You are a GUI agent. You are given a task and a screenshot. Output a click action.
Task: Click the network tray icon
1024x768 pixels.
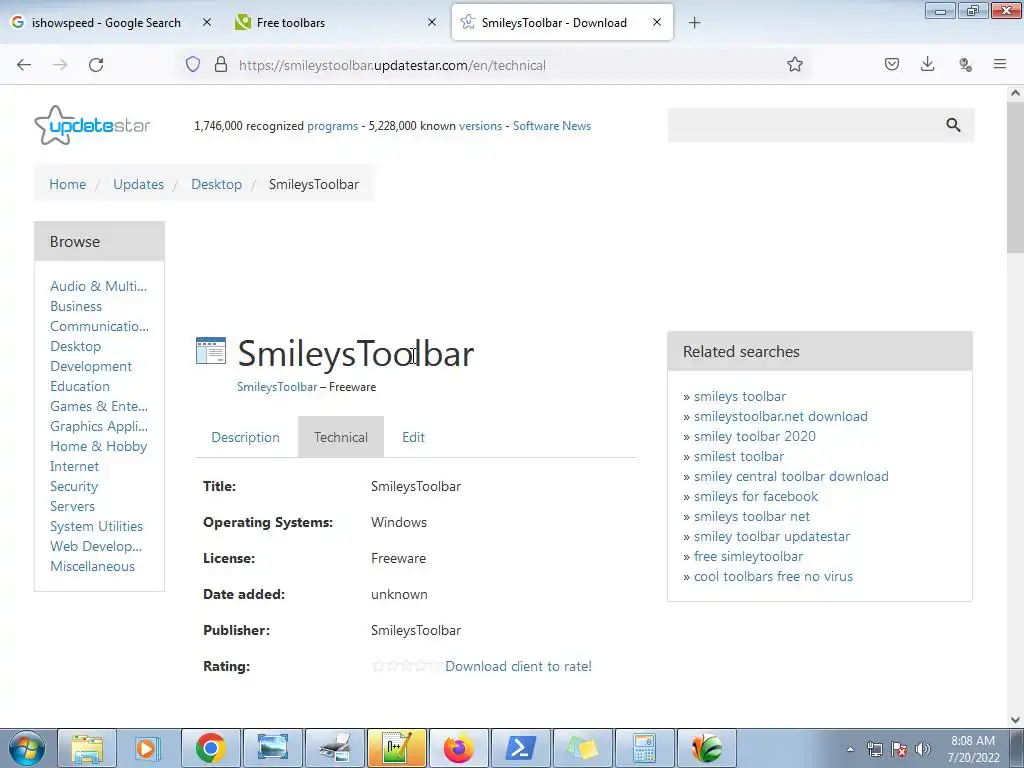pyautogui.click(x=874, y=750)
